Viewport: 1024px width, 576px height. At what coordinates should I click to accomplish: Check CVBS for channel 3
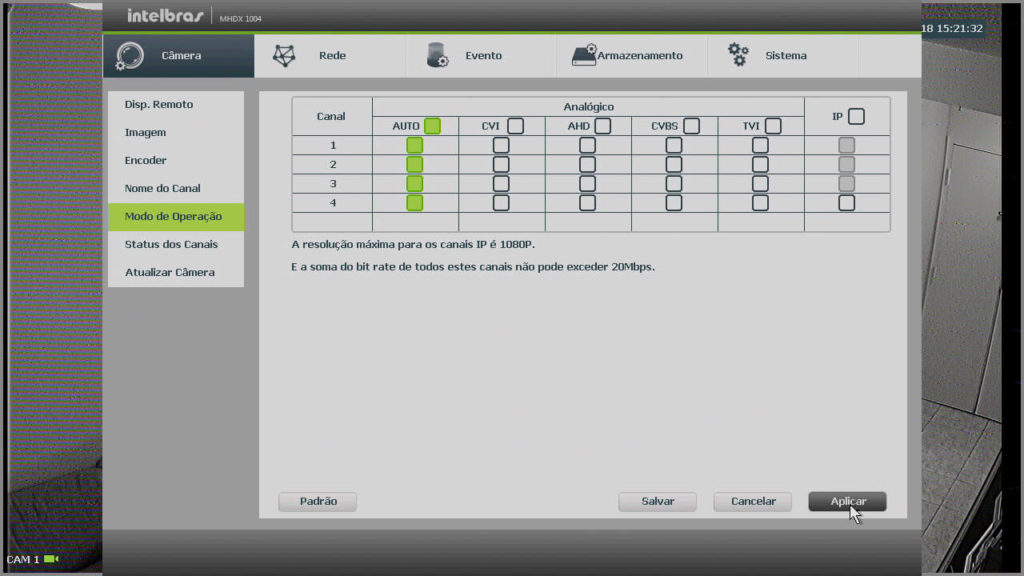(x=674, y=184)
